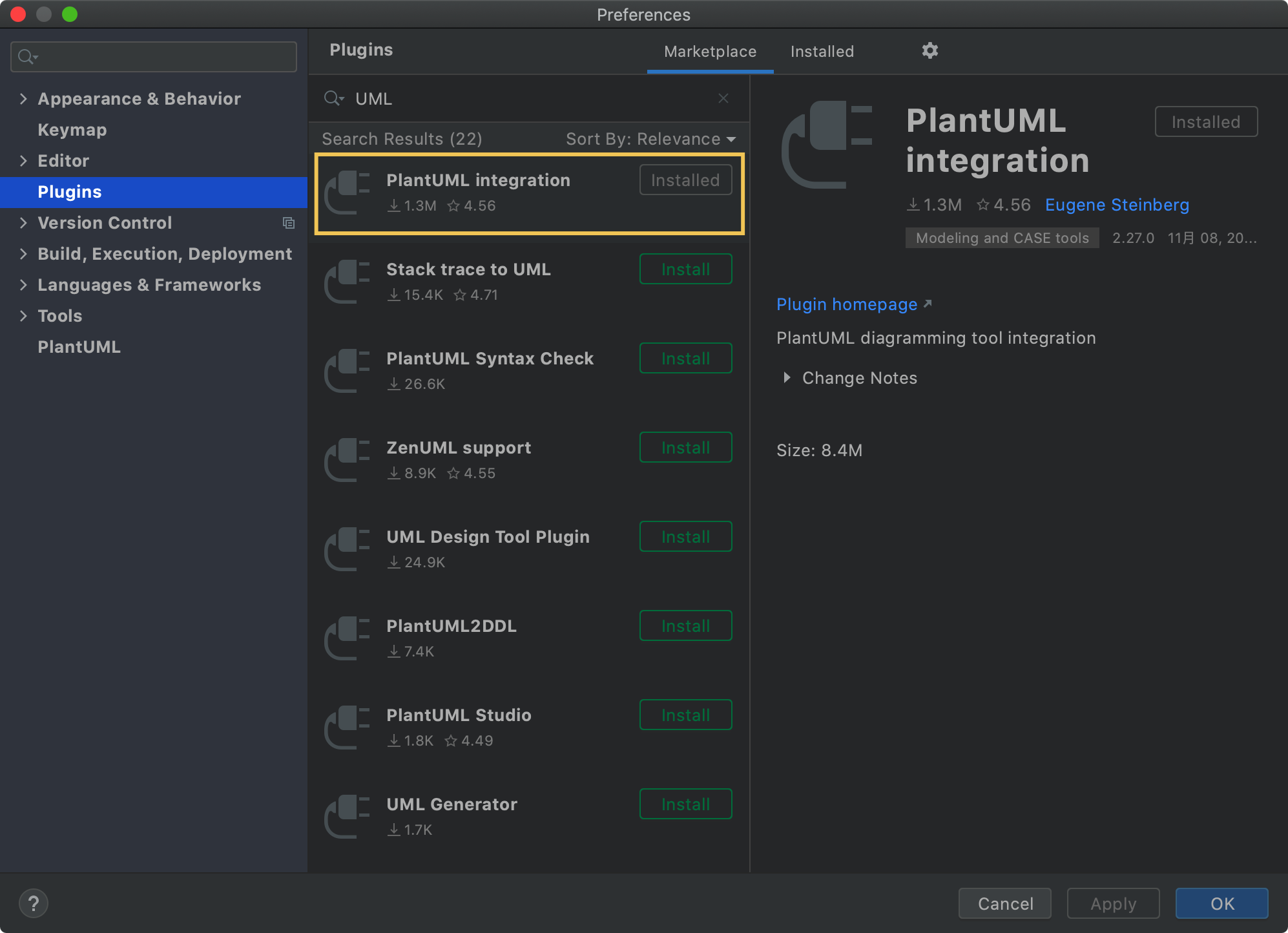Viewport: 1288px width, 933px height.
Task: Expand the Change Notes section
Action: (786, 378)
